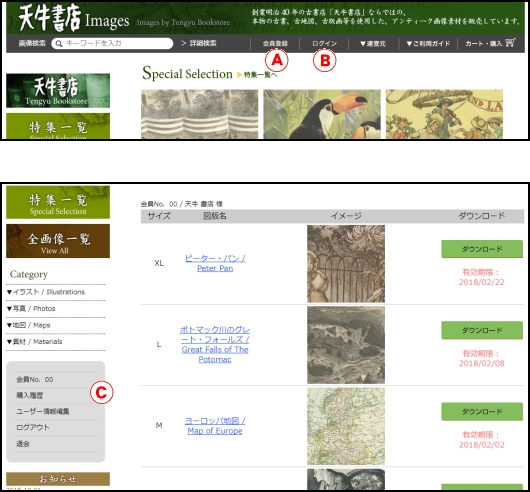Viewport: 530px width, 492px height.
Task: Download the Peter Pan XL image
Action: tap(482, 249)
